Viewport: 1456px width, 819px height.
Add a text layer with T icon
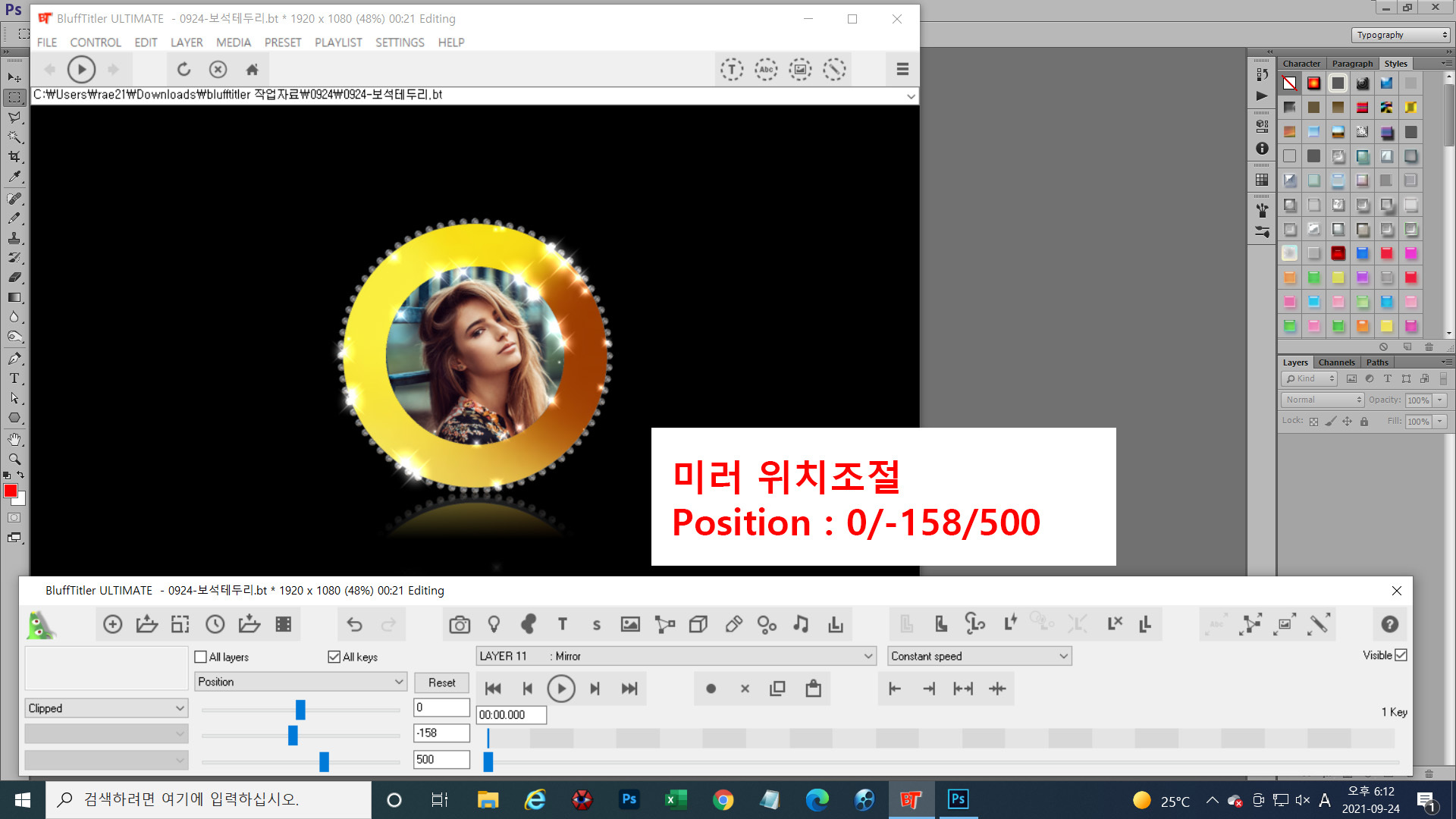562,624
